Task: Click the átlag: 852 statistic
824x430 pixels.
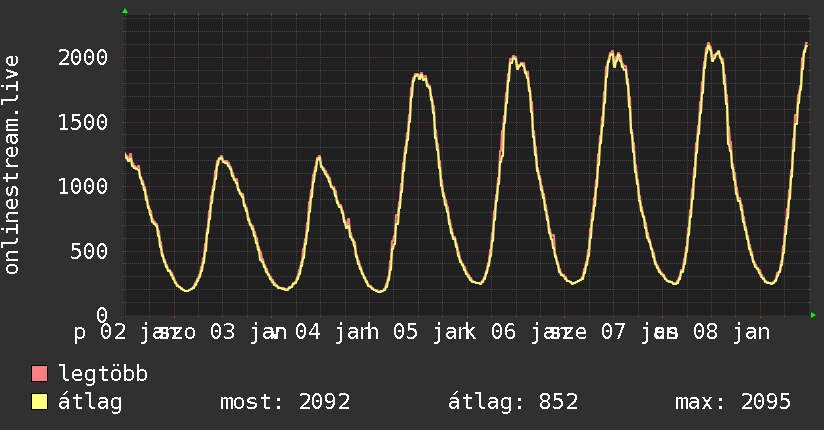Action: click(513, 403)
